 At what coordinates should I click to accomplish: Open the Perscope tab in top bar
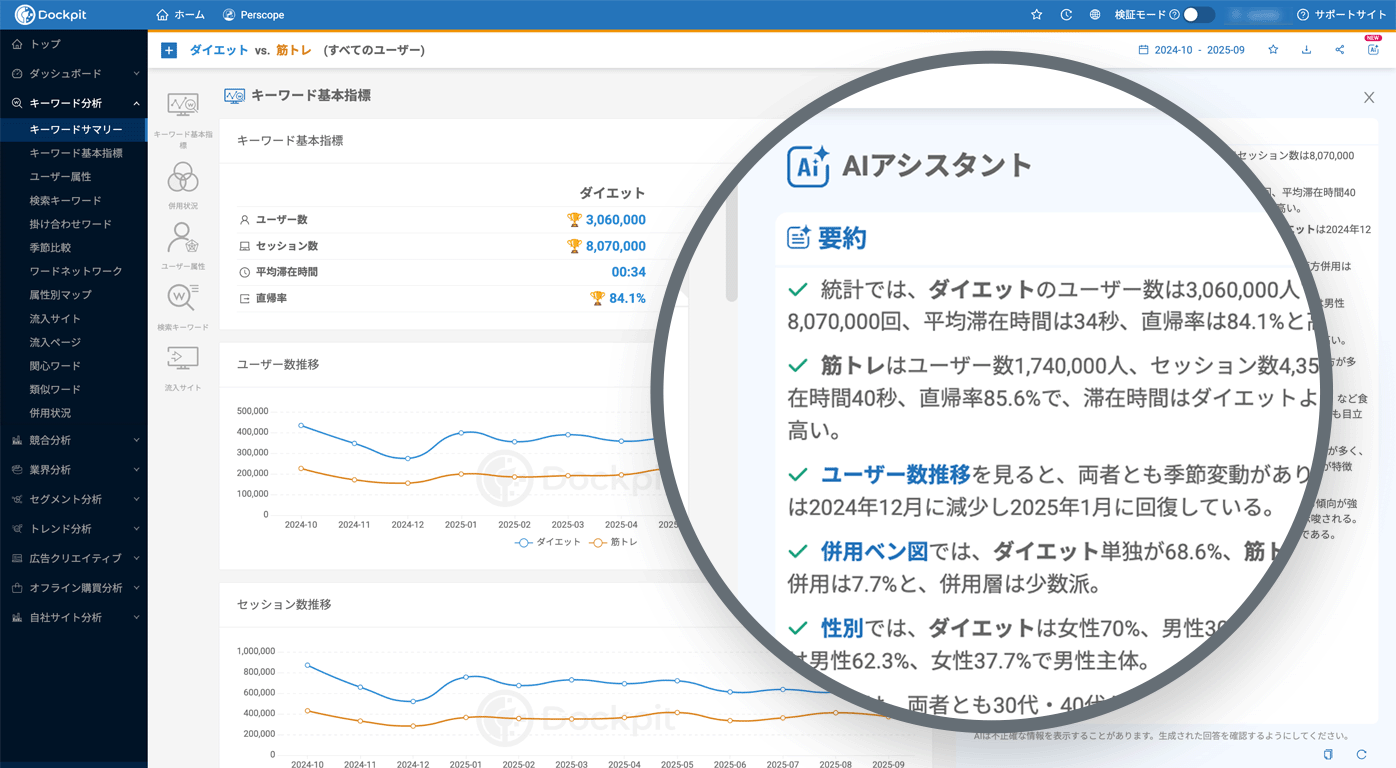click(253, 15)
